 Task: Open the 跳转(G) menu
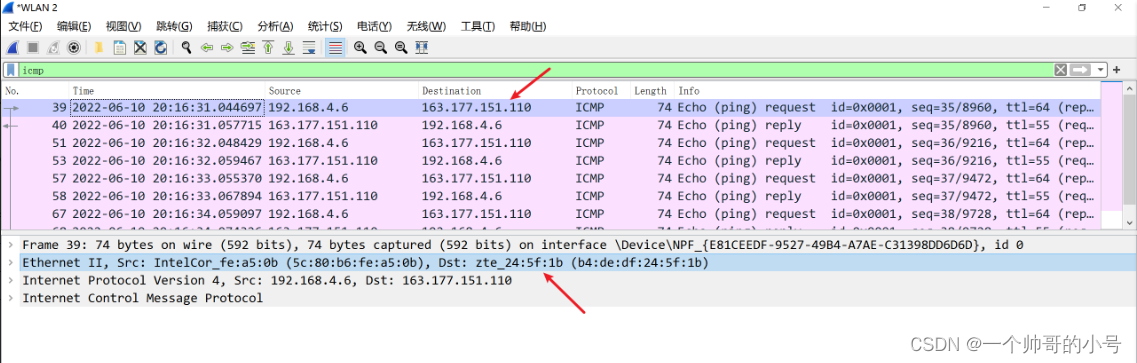[174, 27]
